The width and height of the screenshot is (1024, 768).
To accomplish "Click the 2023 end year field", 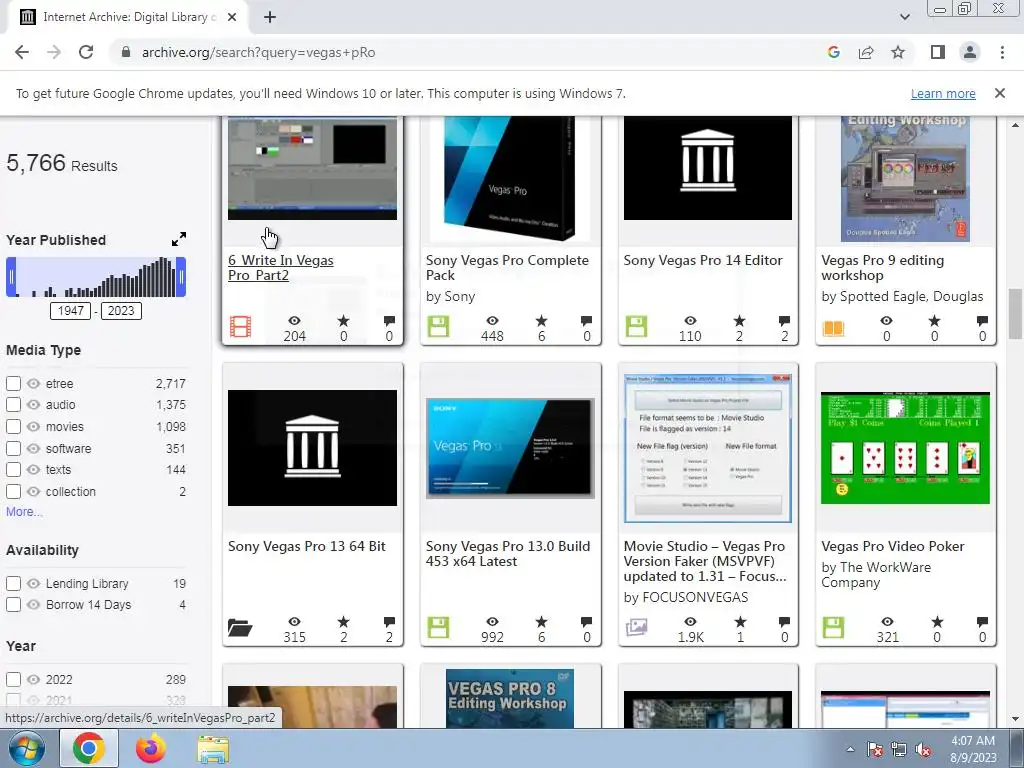I will click(x=121, y=311).
